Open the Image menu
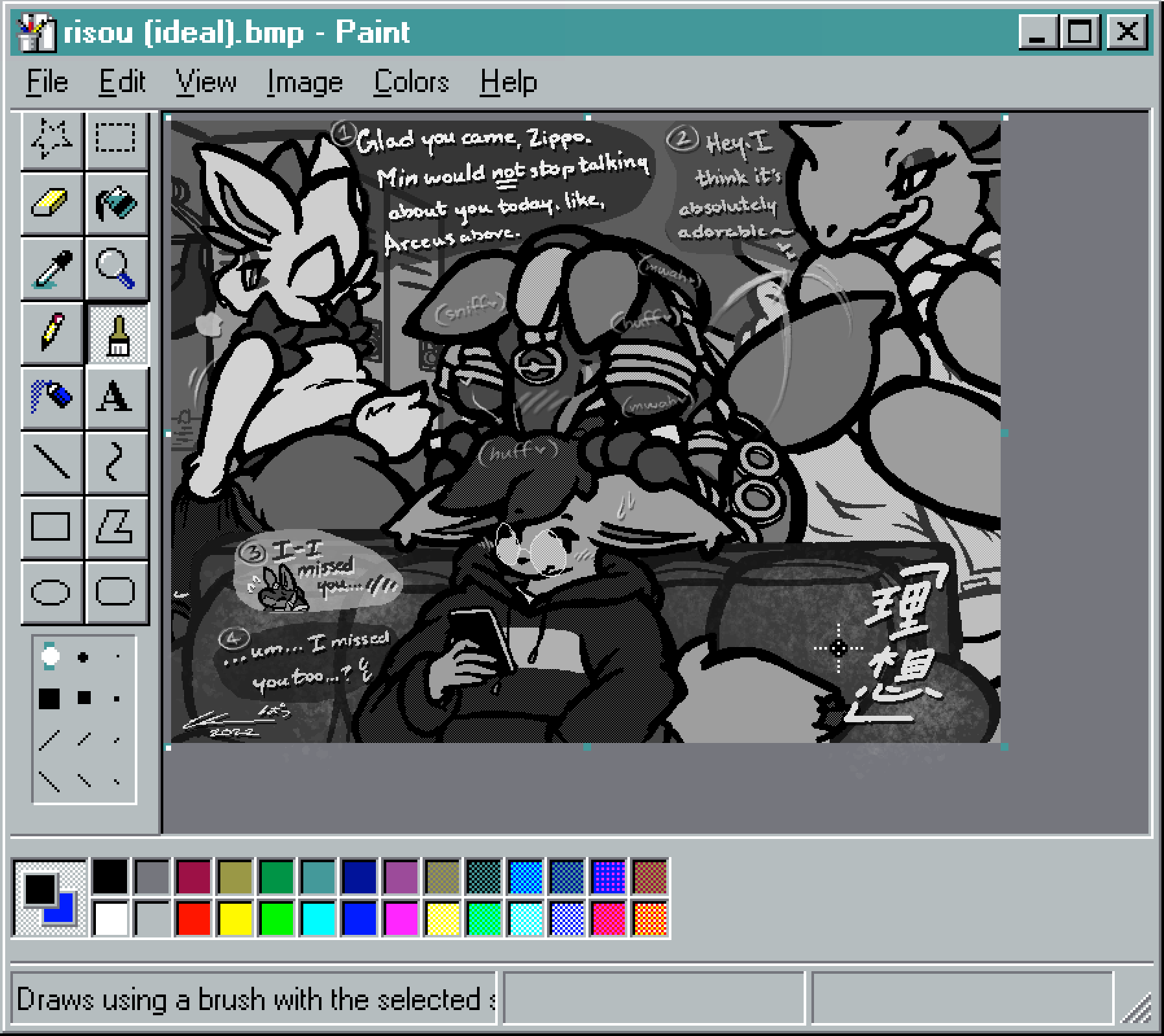The image size is (1164, 1036). point(305,82)
